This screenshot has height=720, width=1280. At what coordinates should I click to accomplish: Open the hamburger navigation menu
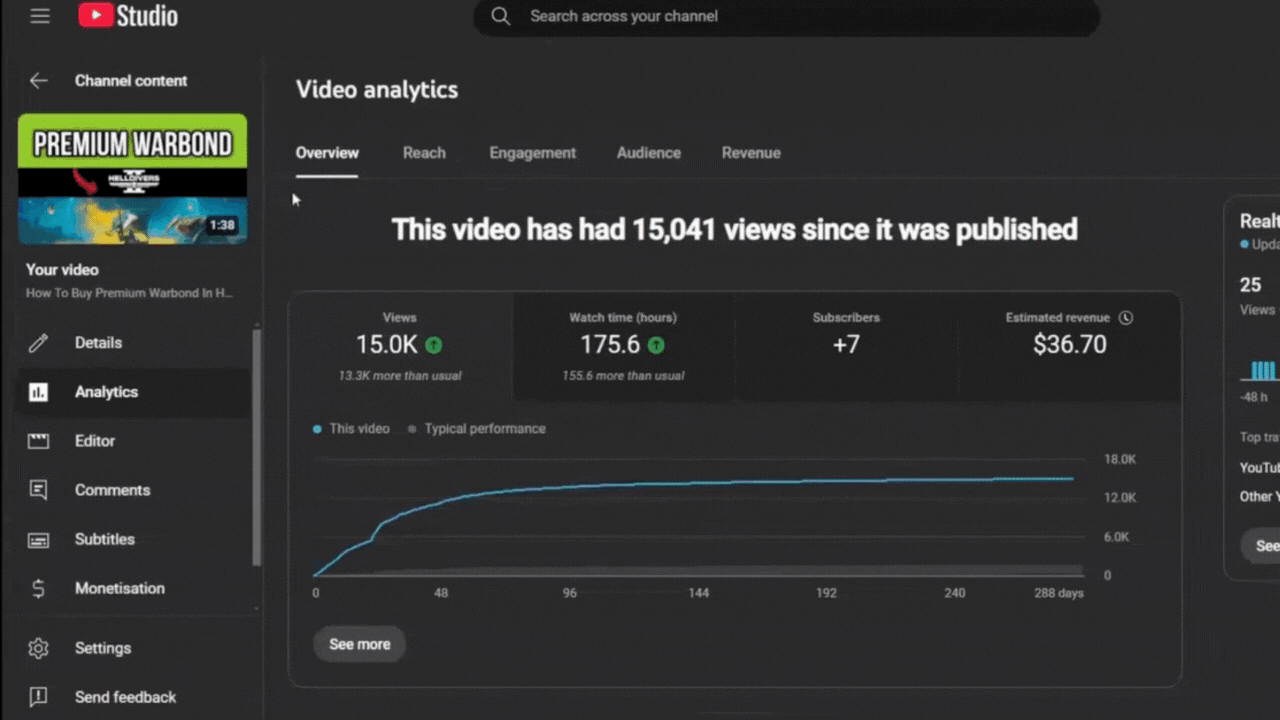(40, 16)
